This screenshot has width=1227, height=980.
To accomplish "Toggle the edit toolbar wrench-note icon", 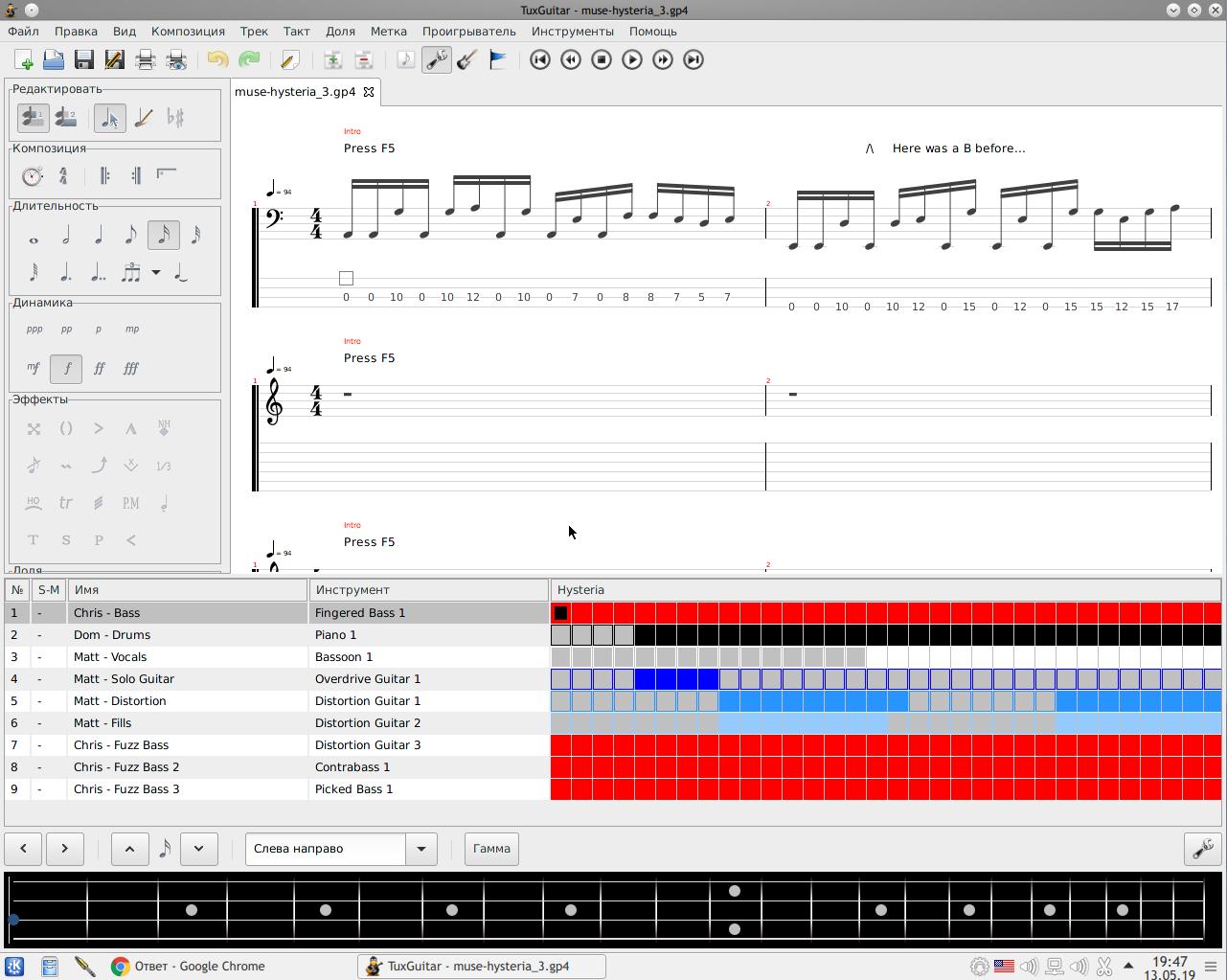I will coord(437,59).
